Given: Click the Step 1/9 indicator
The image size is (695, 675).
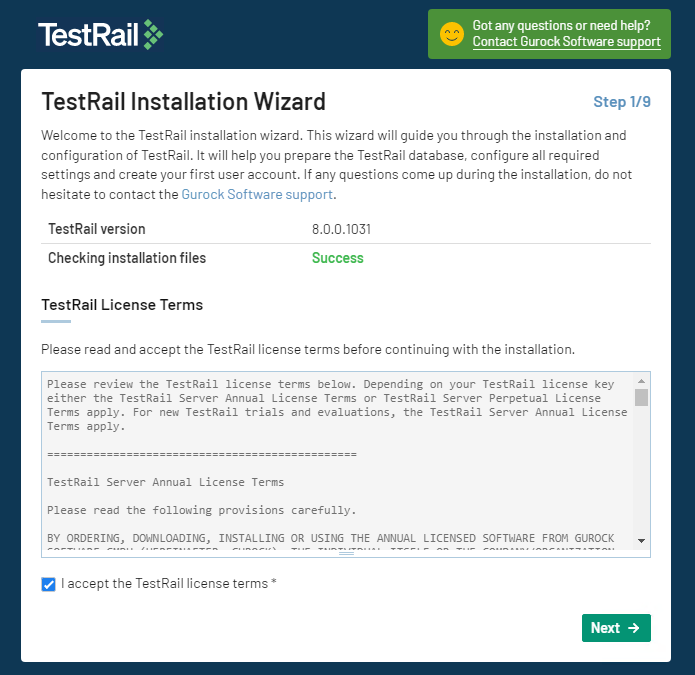Looking at the screenshot, I should click(x=622, y=102).
